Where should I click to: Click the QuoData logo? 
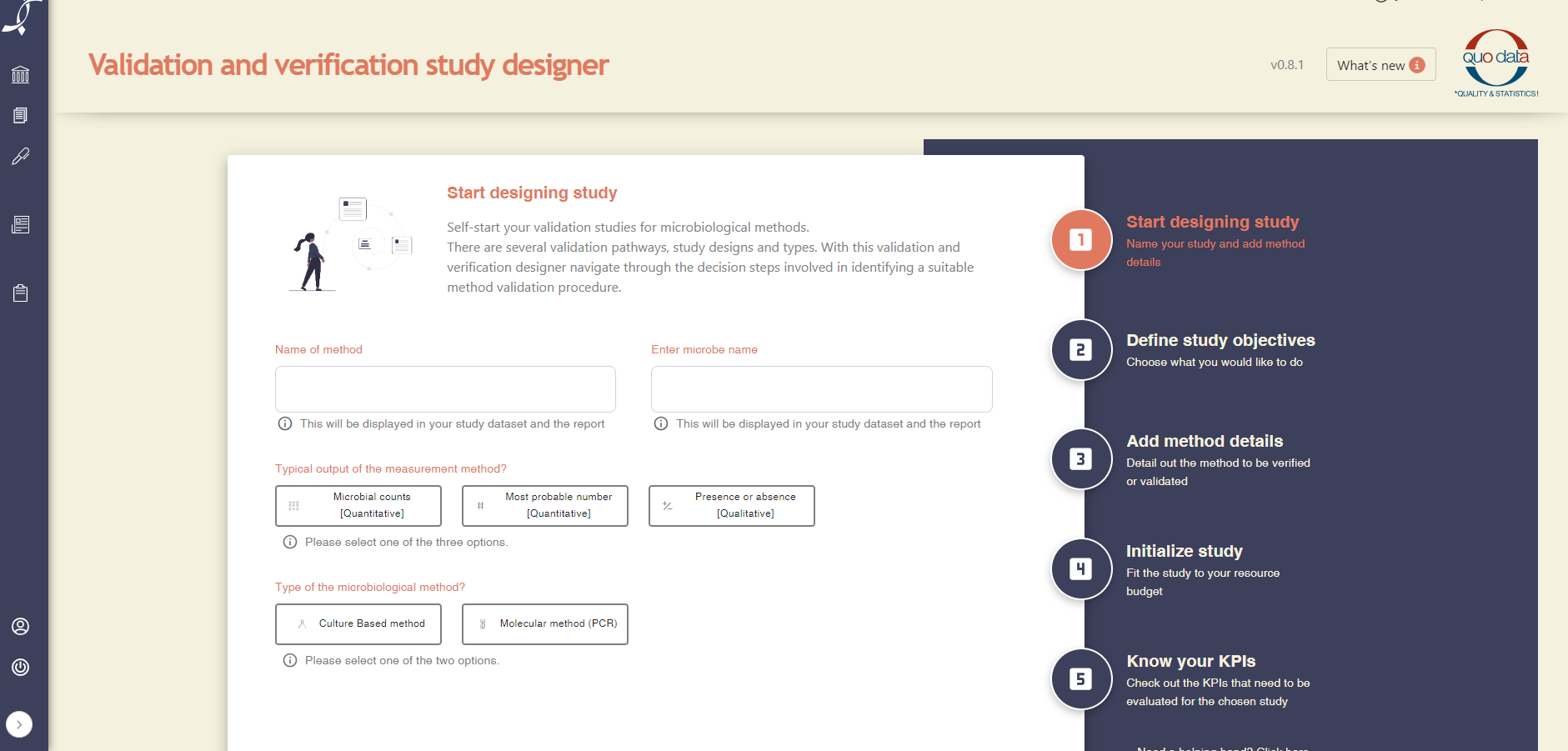pyautogui.click(x=1496, y=63)
